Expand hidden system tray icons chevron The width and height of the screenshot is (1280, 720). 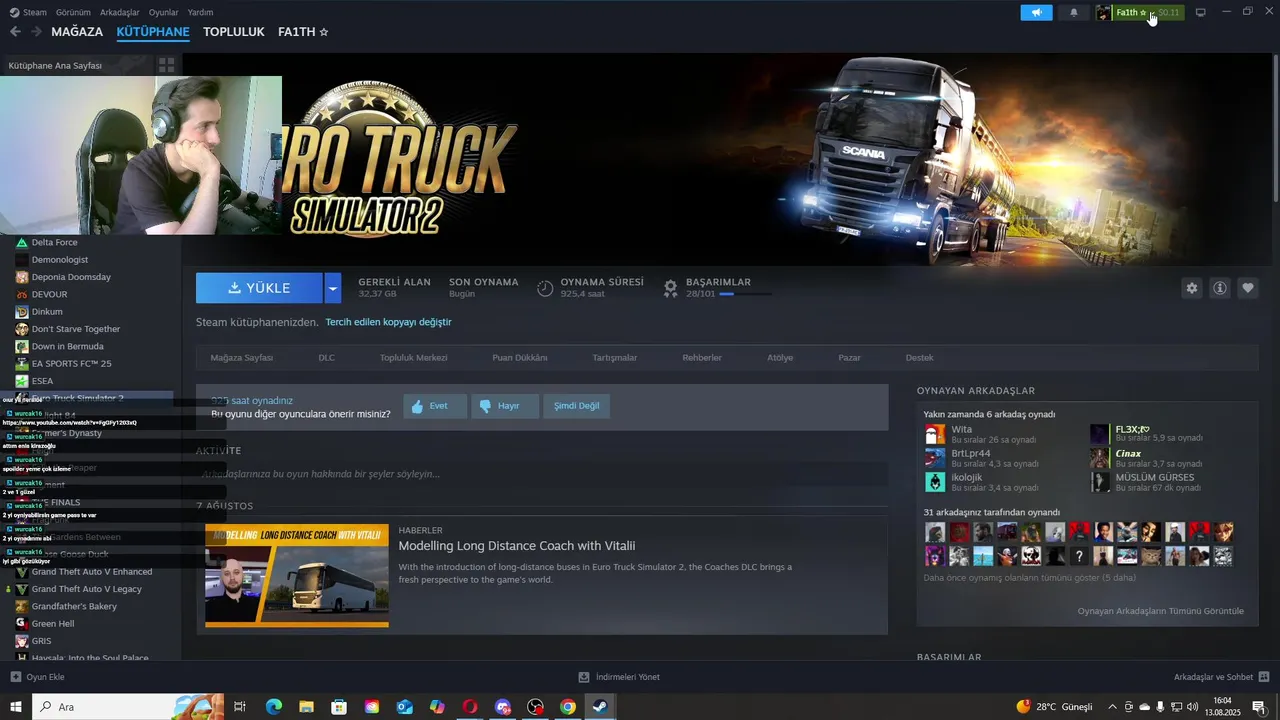(1112, 707)
